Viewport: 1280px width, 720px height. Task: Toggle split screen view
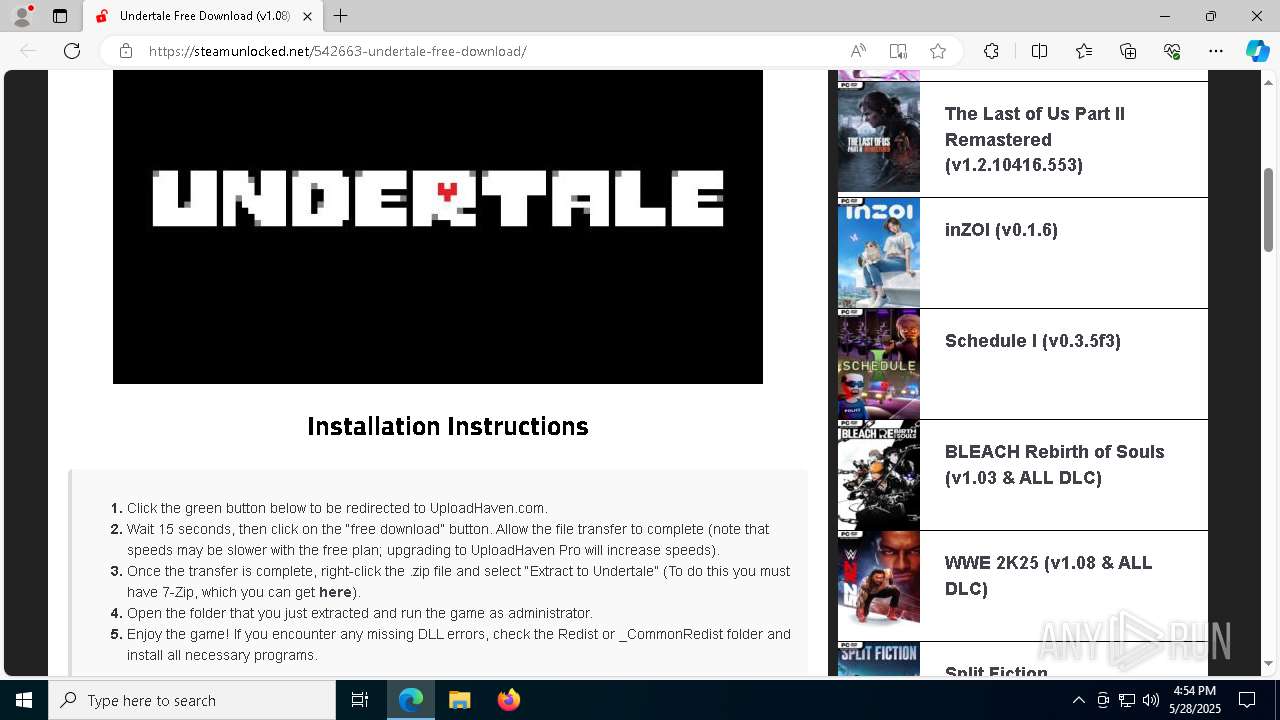1039,51
